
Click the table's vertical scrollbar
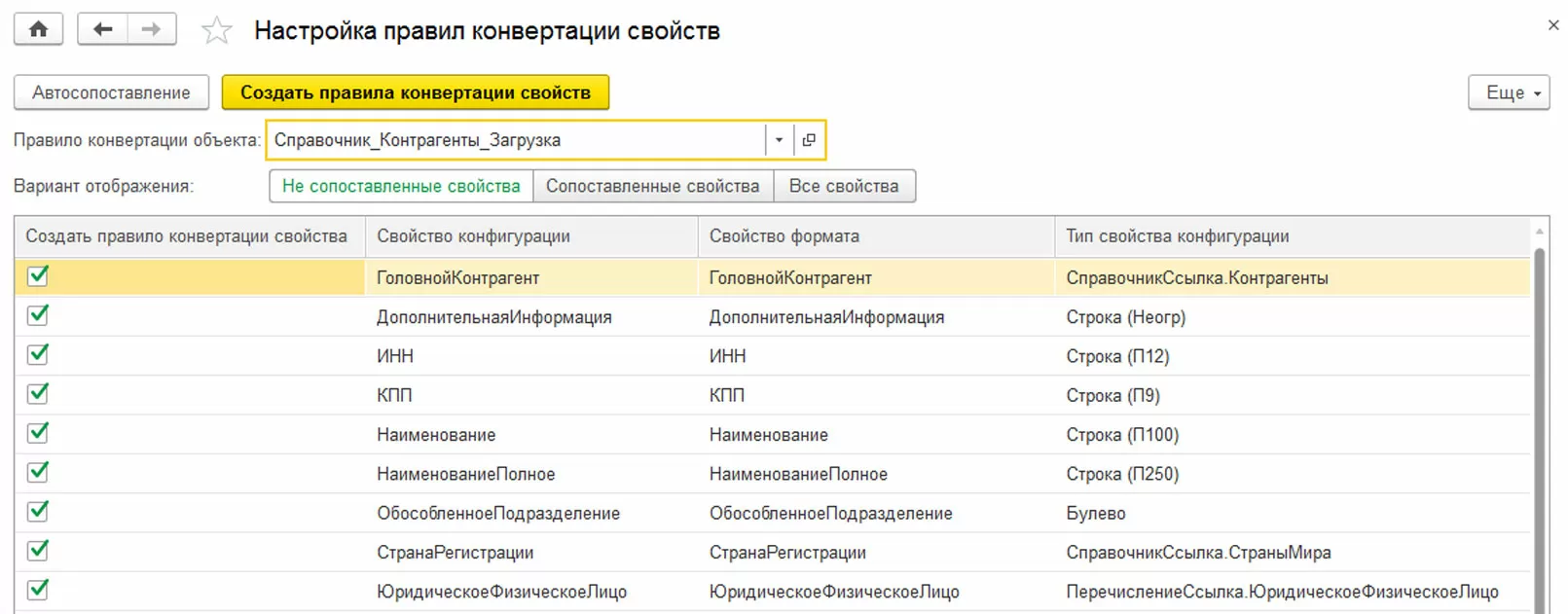(1539, 428)
